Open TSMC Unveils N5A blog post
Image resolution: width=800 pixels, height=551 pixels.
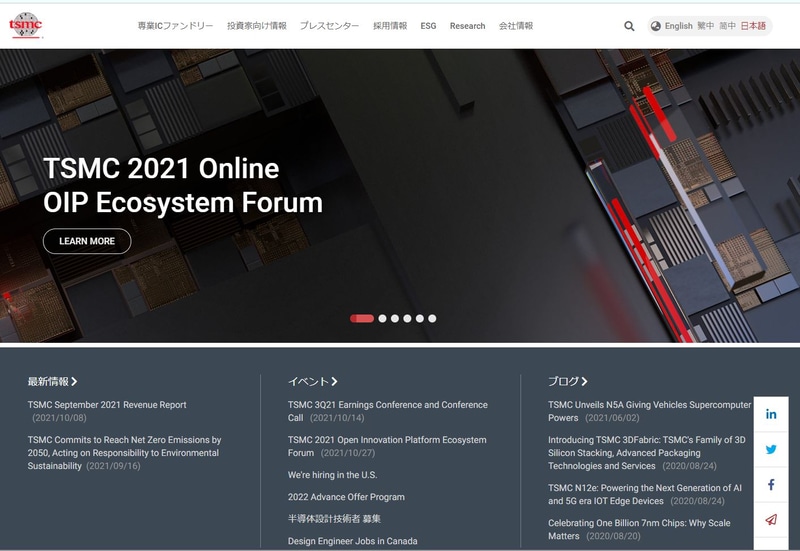(649, 411)
